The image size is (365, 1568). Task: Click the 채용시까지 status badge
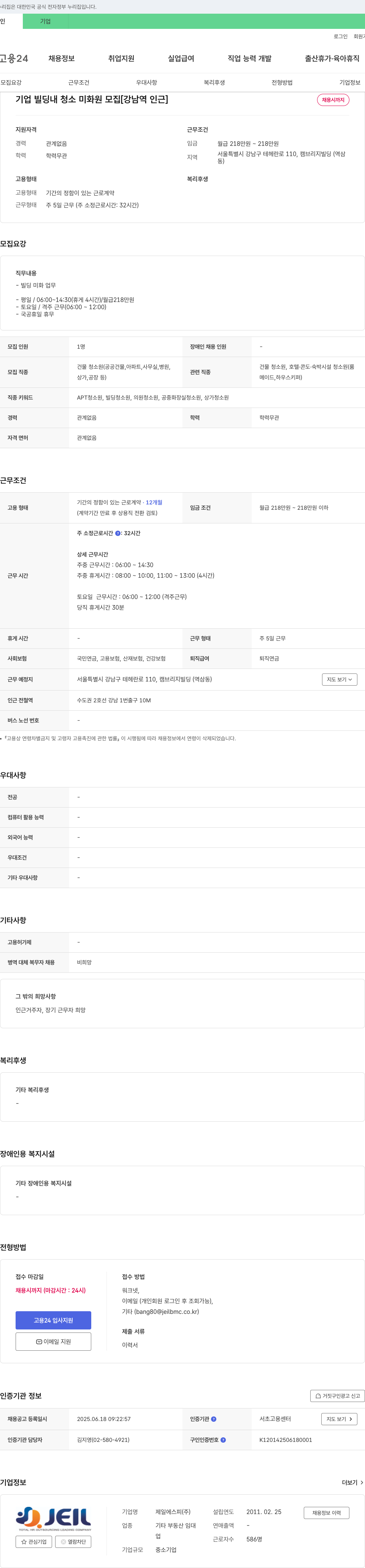333,100
